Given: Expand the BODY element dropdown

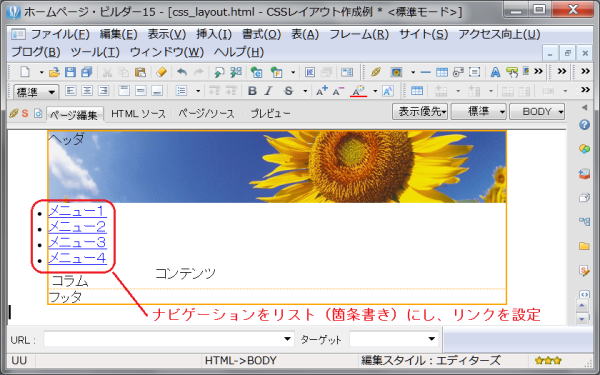Looking at the screenshot, I should point(537,112).
